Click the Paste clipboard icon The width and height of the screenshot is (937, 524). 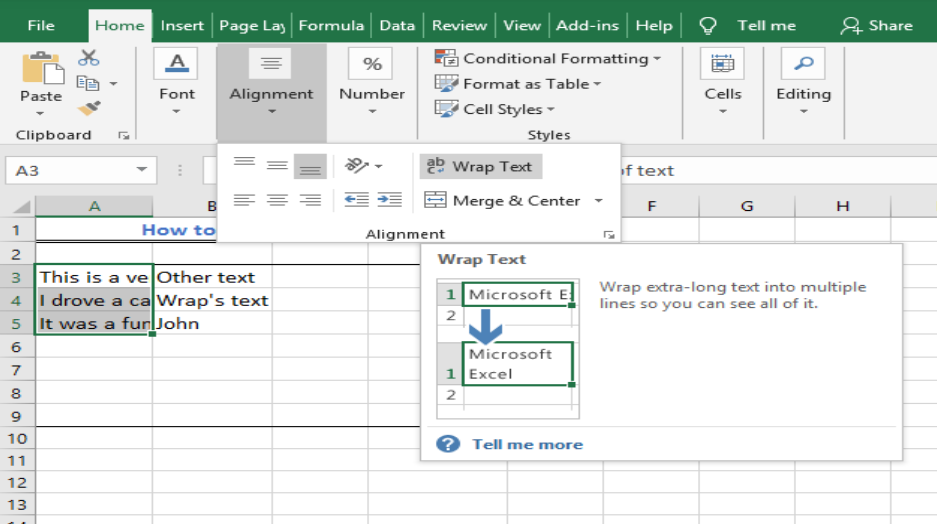[42, 68]
